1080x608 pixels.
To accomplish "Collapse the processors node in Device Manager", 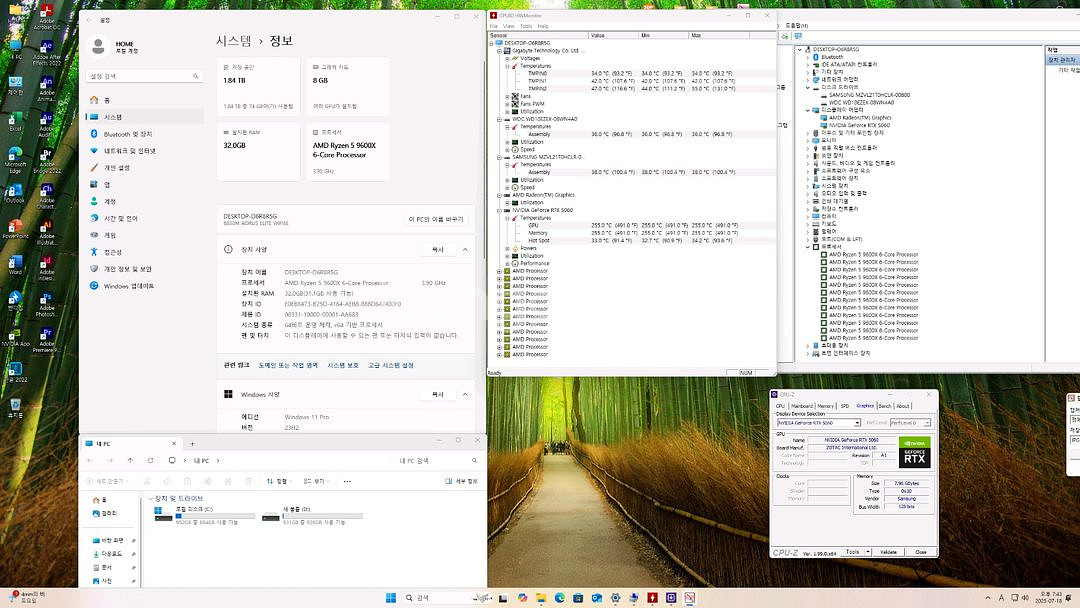I will (x=808, y=247).
